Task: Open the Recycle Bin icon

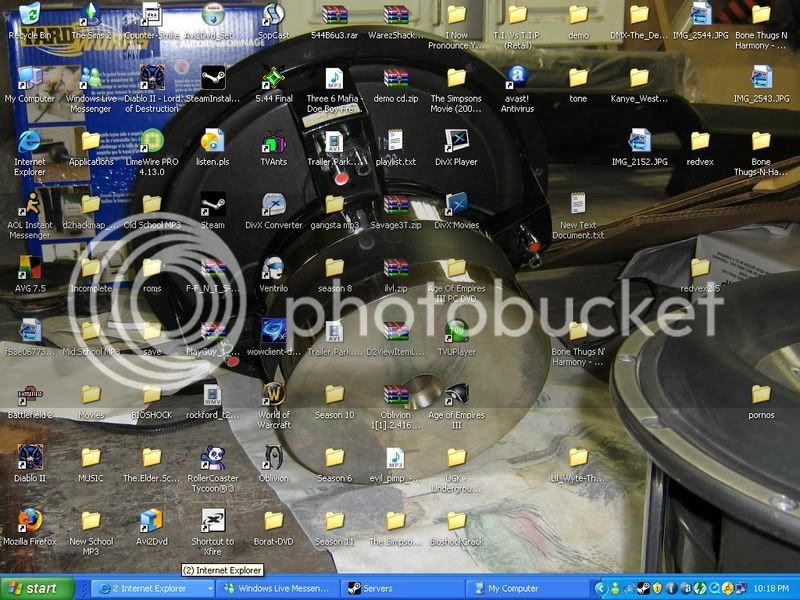Action: 30,14
